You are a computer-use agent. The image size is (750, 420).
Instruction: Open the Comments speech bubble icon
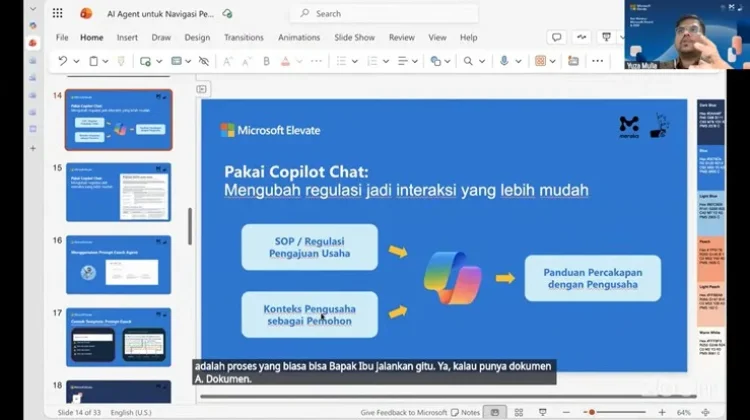point(556,37)
